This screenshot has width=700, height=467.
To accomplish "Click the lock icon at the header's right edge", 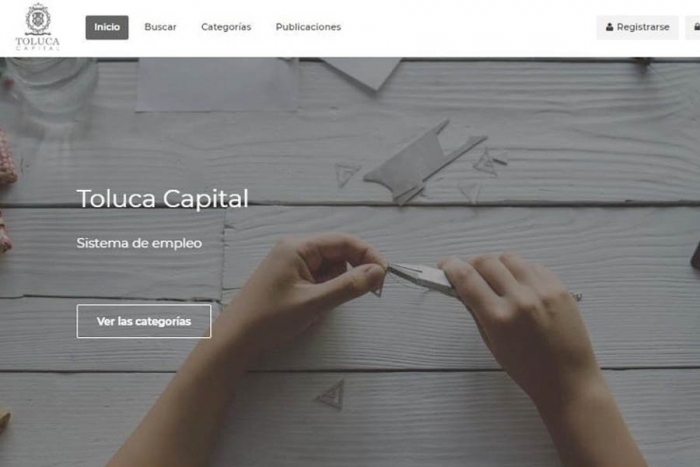I will click(697, 27).
